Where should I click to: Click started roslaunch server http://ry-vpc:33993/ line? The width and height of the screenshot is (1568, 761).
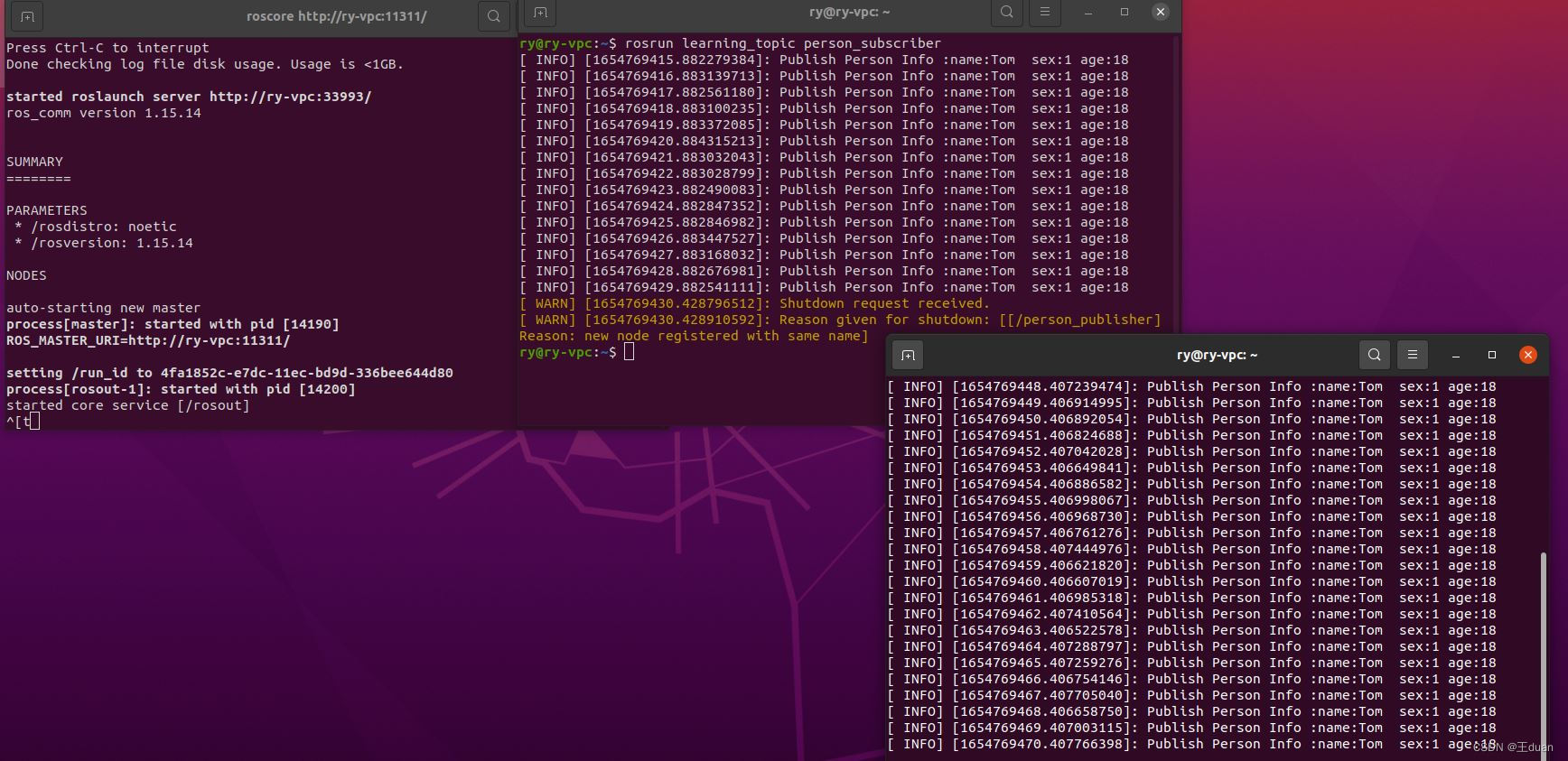point(189,97)
